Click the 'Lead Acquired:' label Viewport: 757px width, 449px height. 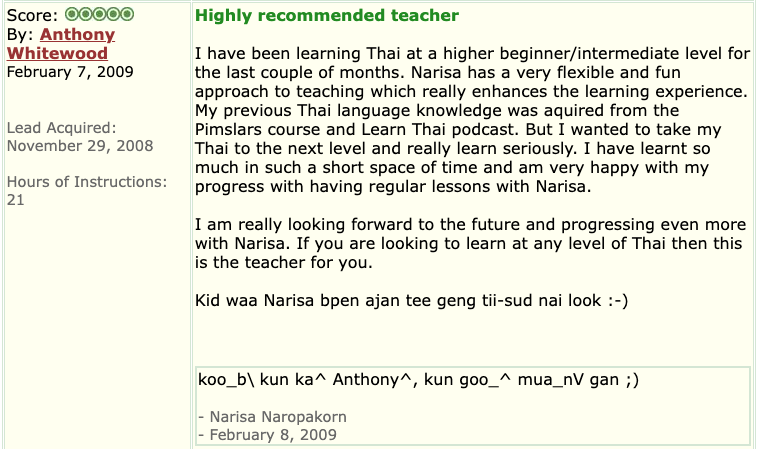(62, 128)
